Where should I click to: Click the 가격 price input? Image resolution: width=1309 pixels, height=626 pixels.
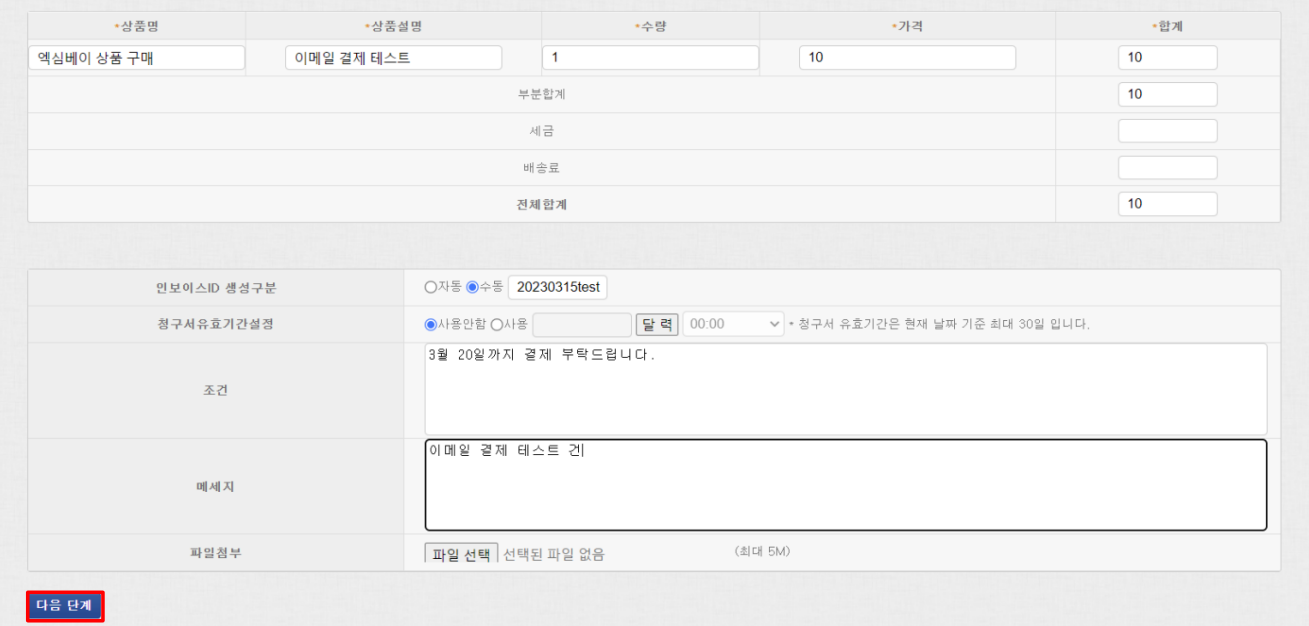coord(908,58)
